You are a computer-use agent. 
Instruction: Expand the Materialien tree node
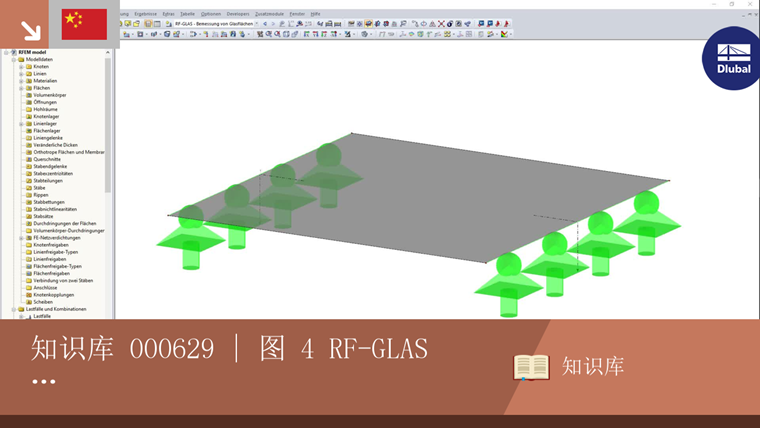(x=21, y=81)
